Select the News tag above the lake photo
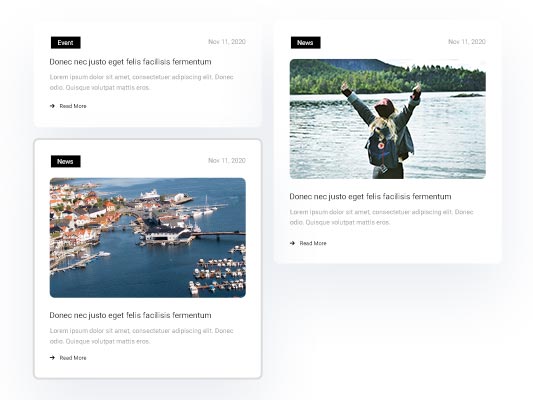This screenshot has height=400, width=533. tap(306, 42)
